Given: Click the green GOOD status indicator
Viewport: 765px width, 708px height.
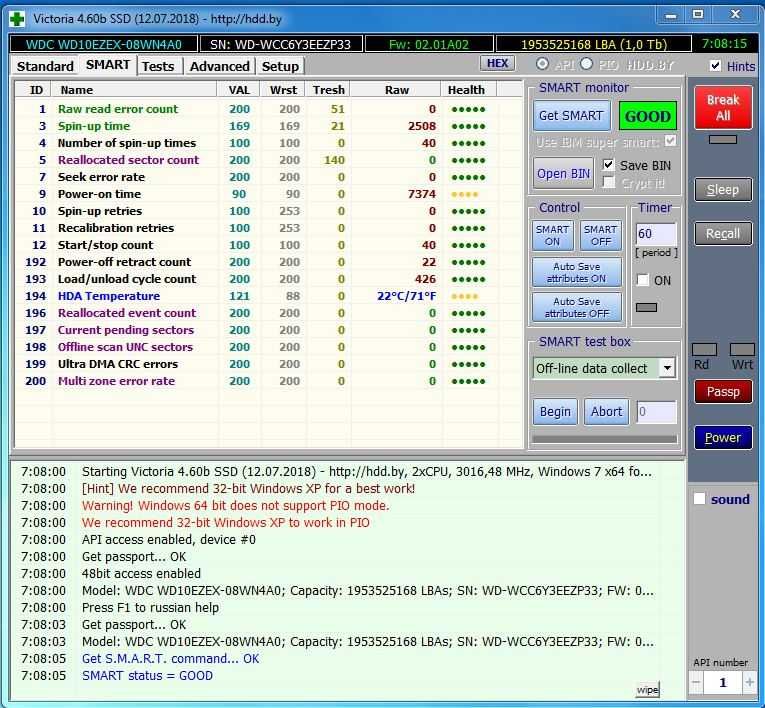Looking at the screenshot, I should click(647, 116).
